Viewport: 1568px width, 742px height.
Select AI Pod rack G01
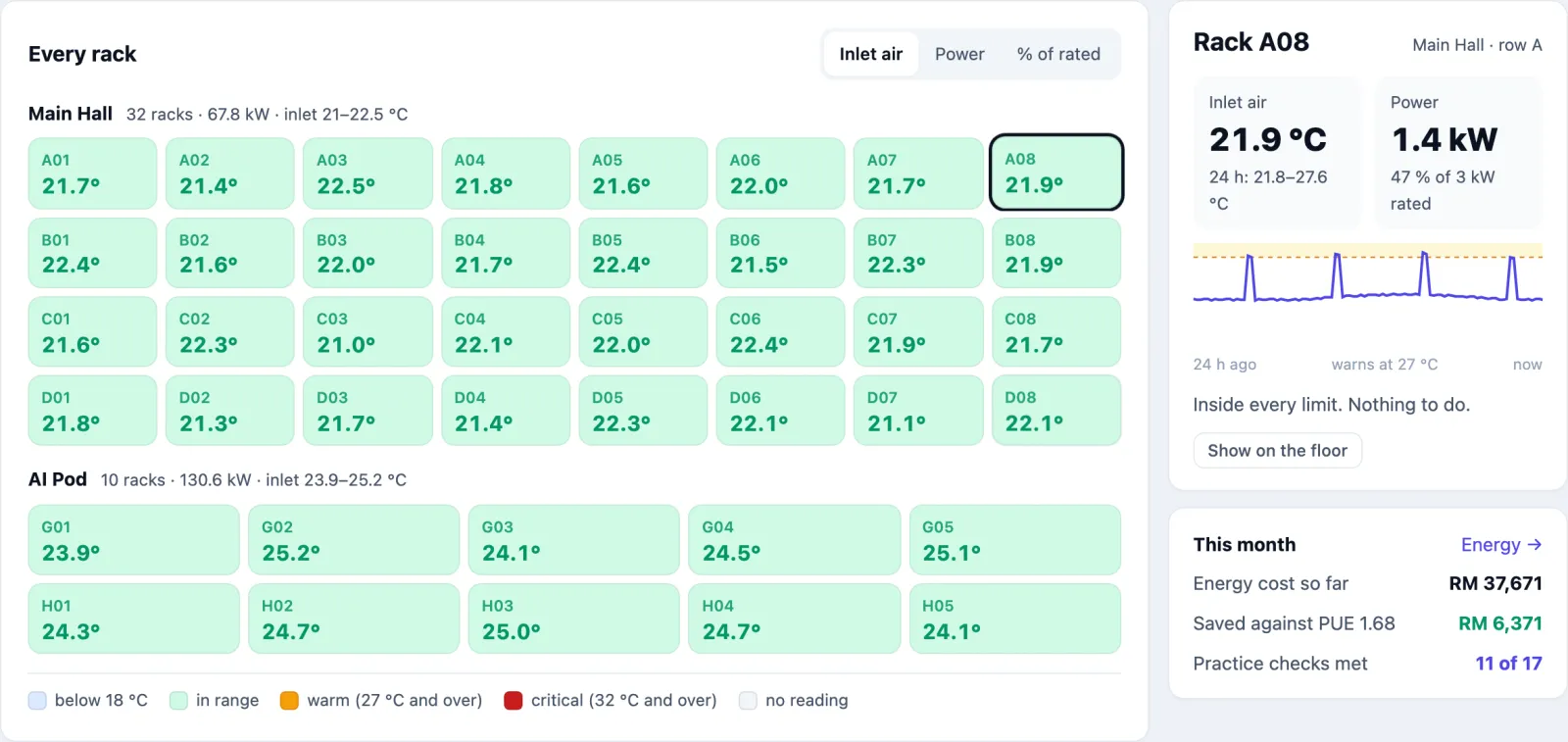pos(133,540)
